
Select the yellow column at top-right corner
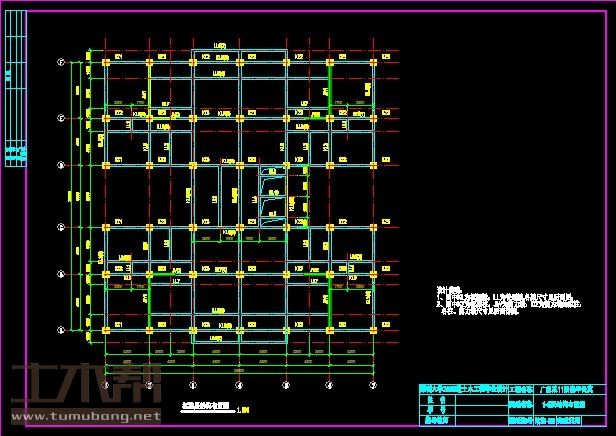(372, 62)
